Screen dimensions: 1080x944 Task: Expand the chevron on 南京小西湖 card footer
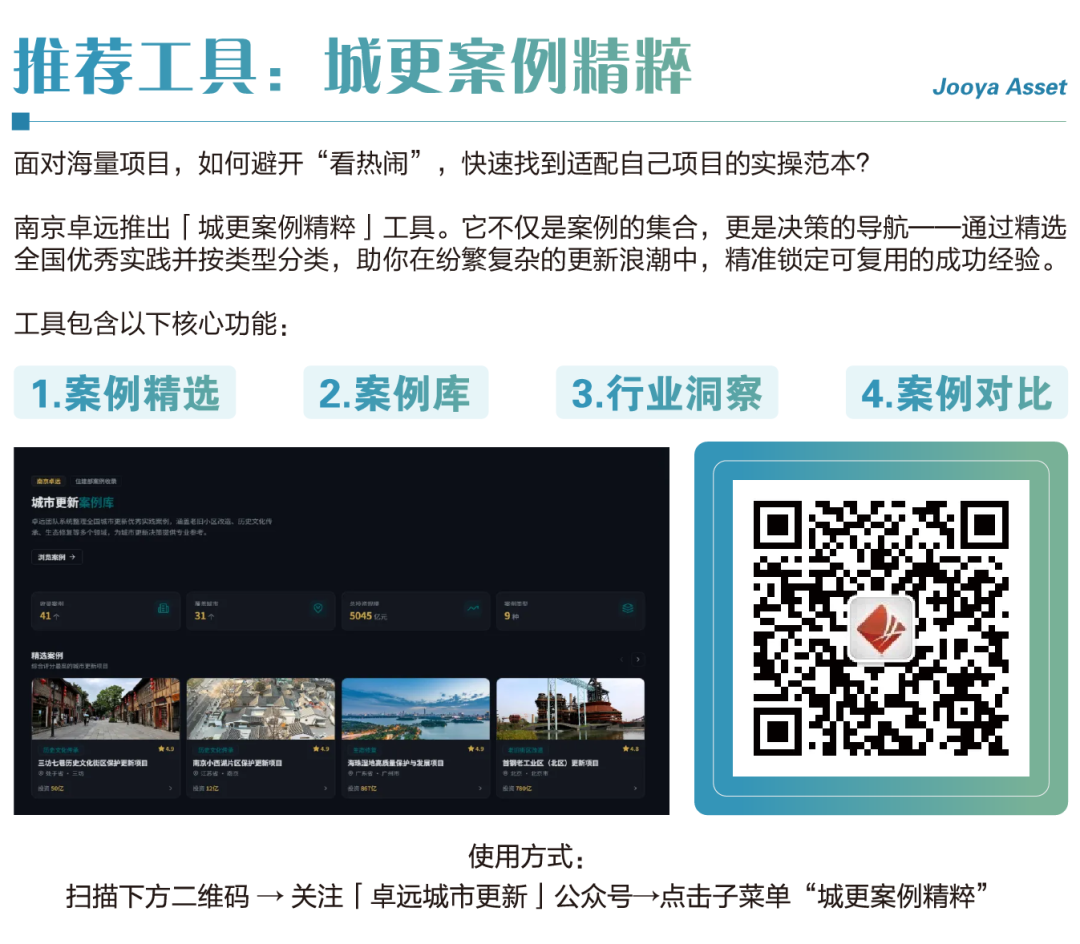(x=325, y=788)
